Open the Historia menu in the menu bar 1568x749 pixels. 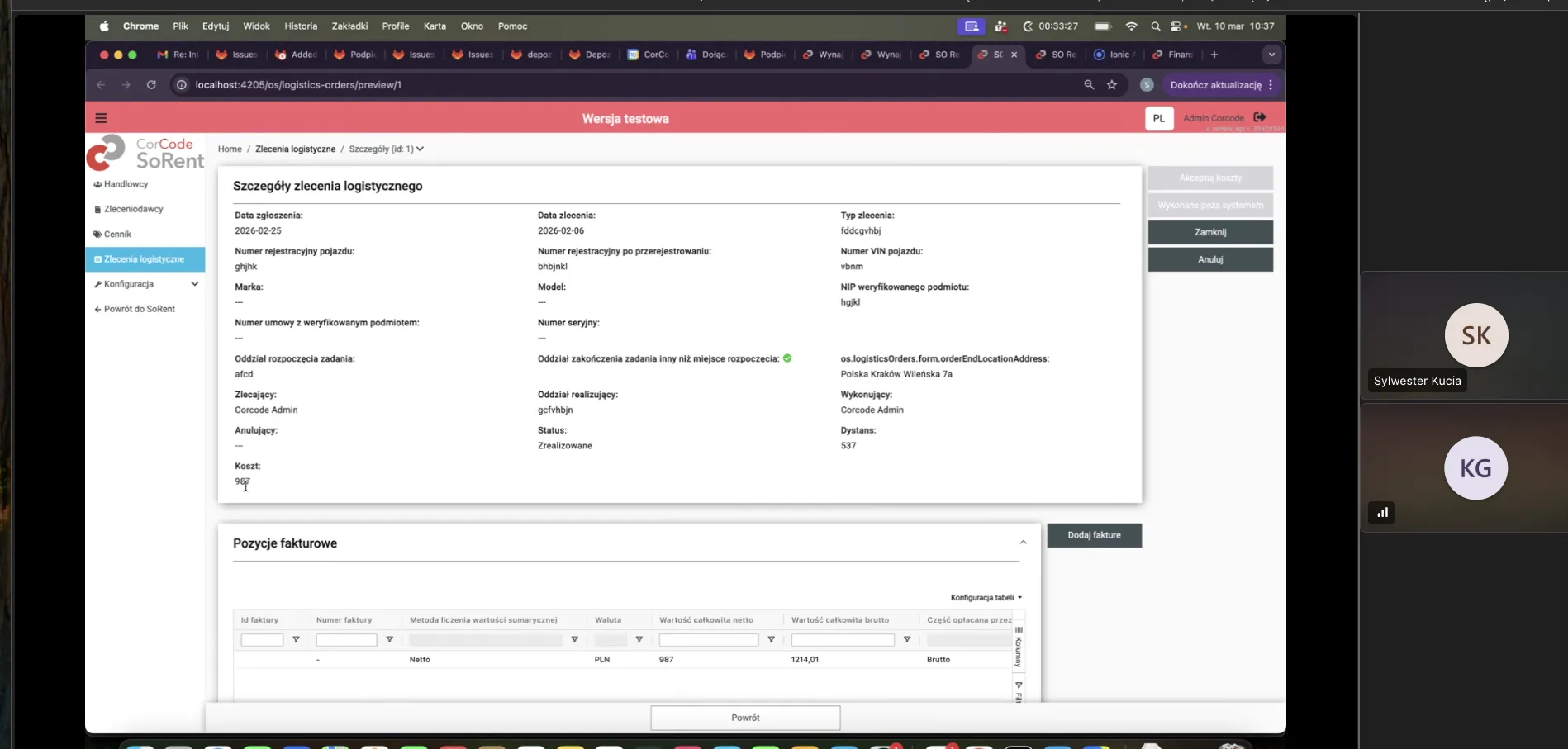click(x=301, y=26)
